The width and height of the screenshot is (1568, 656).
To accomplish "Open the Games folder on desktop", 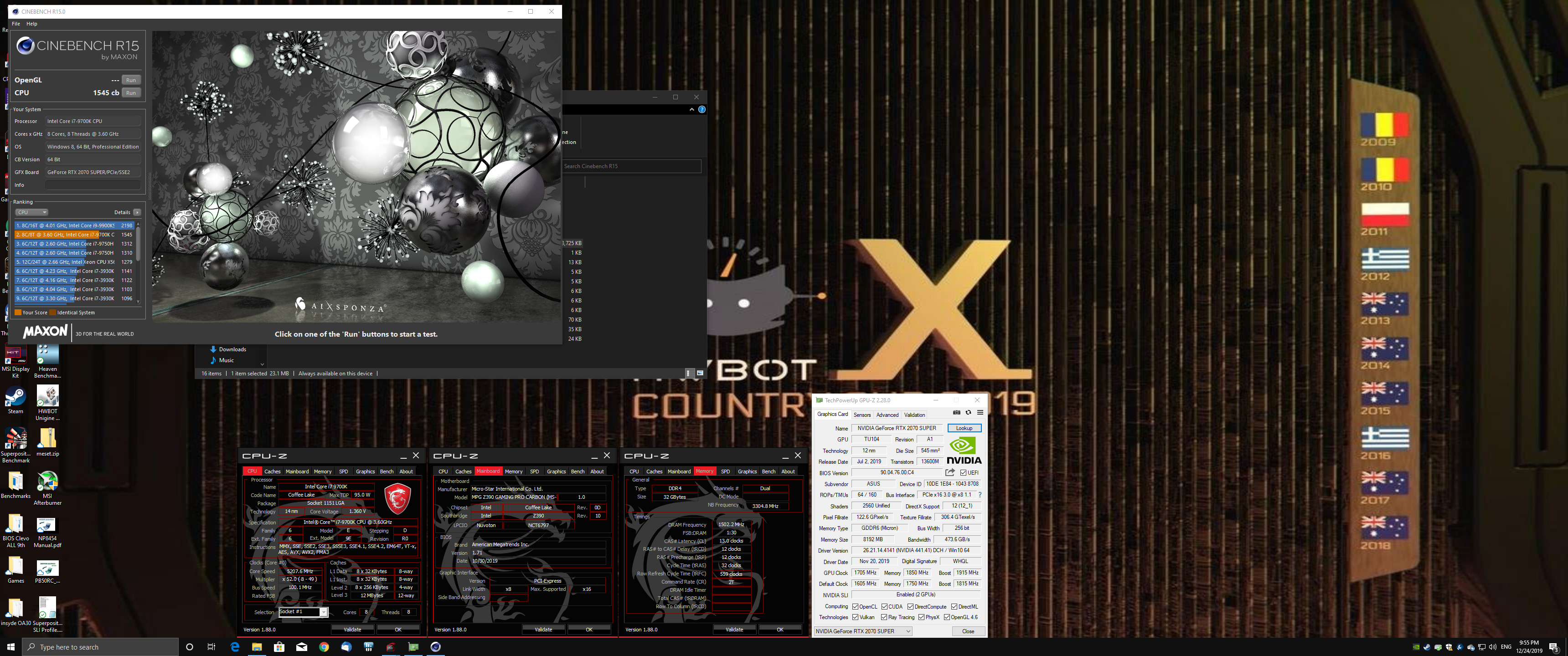I will pyautogui.click(x=15, y=570).
